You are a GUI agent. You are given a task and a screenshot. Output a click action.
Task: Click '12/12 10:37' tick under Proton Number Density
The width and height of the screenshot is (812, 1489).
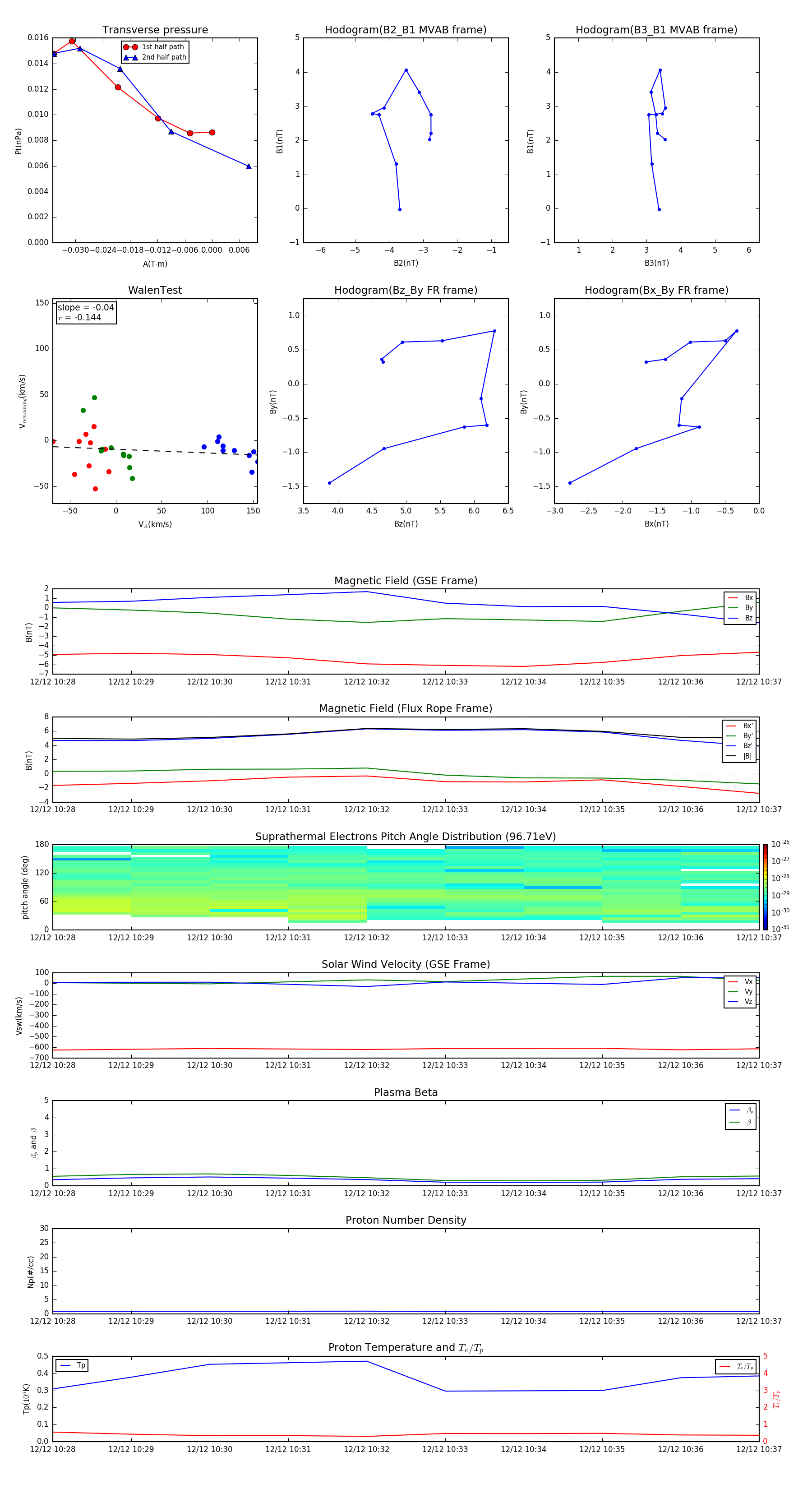tap(759, 1321)
